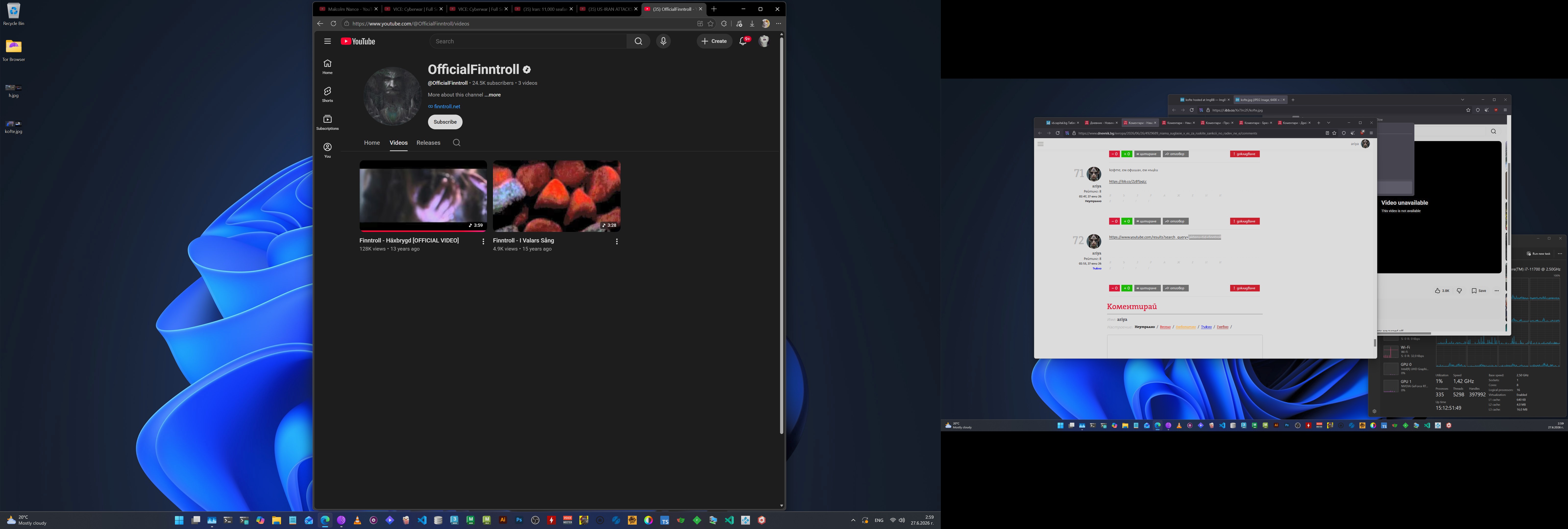The height and width of the screenshot is (529, 1568).
Task: Select the kofte.jpg desktop file
Action: 13,126
